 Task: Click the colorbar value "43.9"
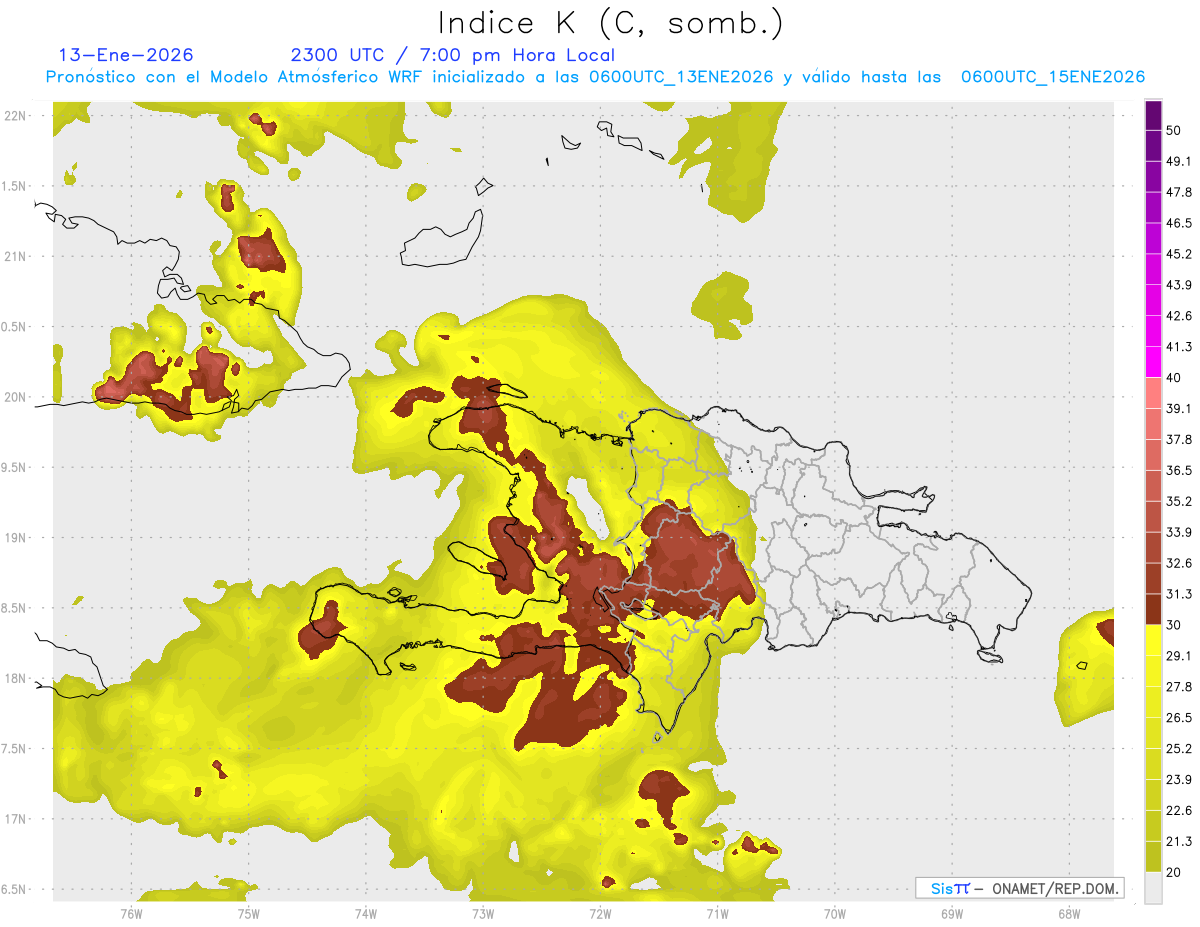(1179, 285)
